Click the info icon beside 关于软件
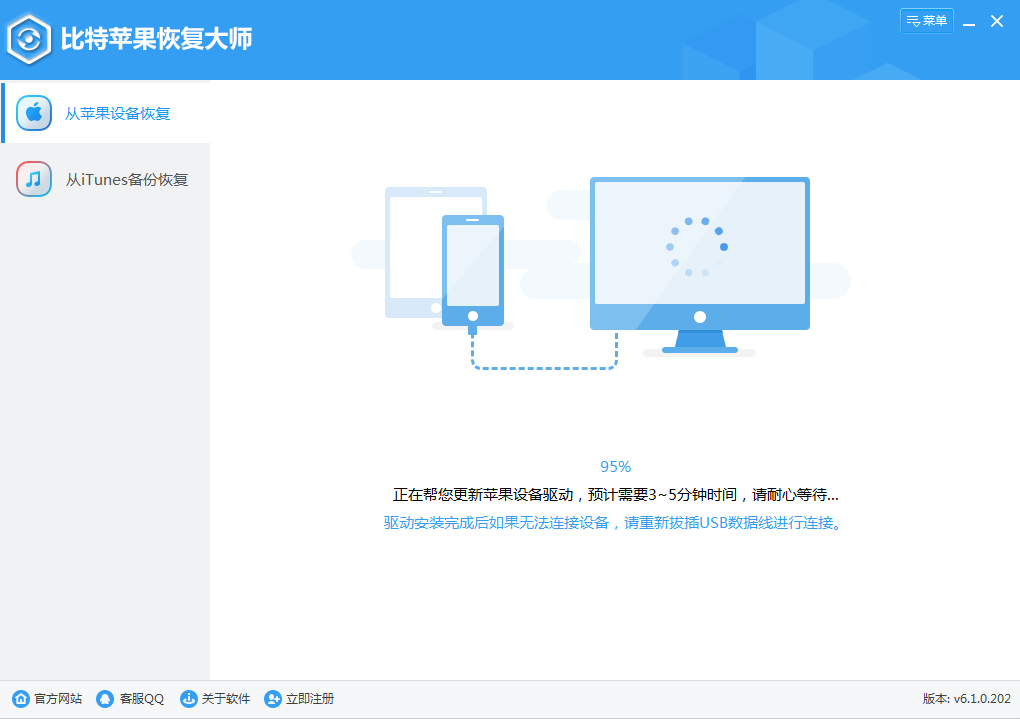Image resolution: width=1020 pixels, height=719 pixels. [x=188, y=699]
